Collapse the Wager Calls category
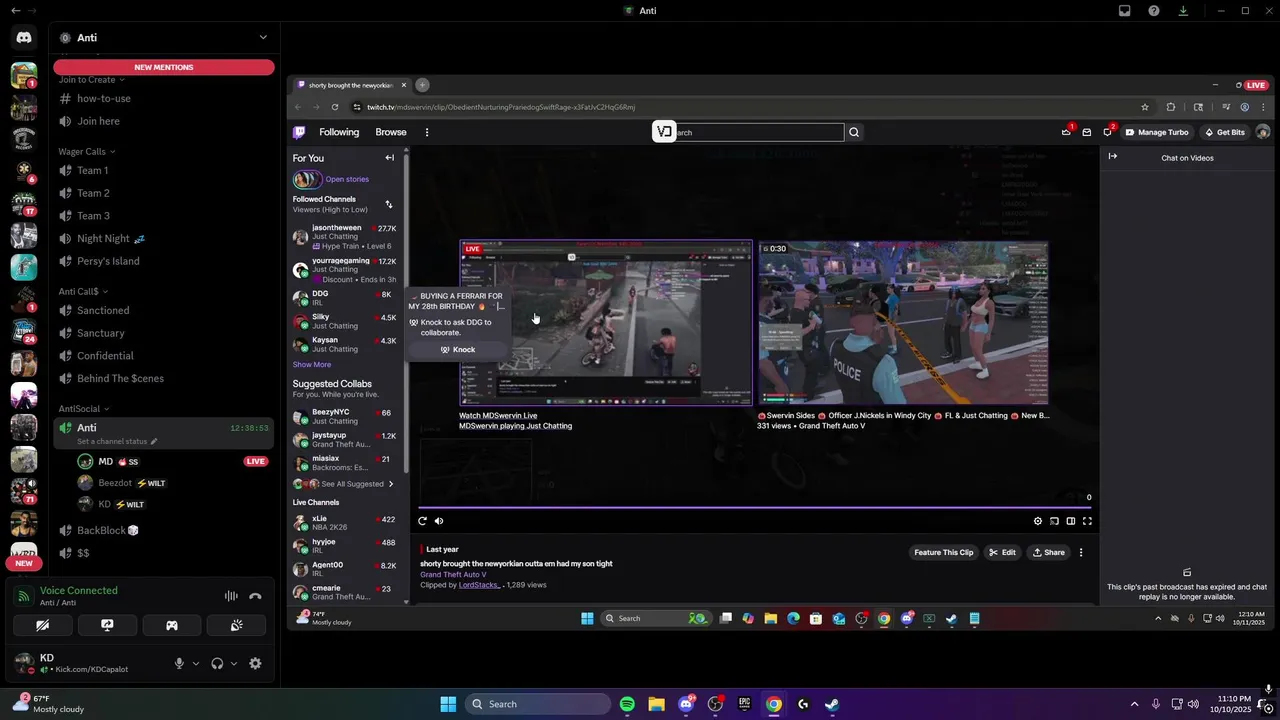Image resolution: width=1280 pixels, height=720 pixels. coord(87,151)
